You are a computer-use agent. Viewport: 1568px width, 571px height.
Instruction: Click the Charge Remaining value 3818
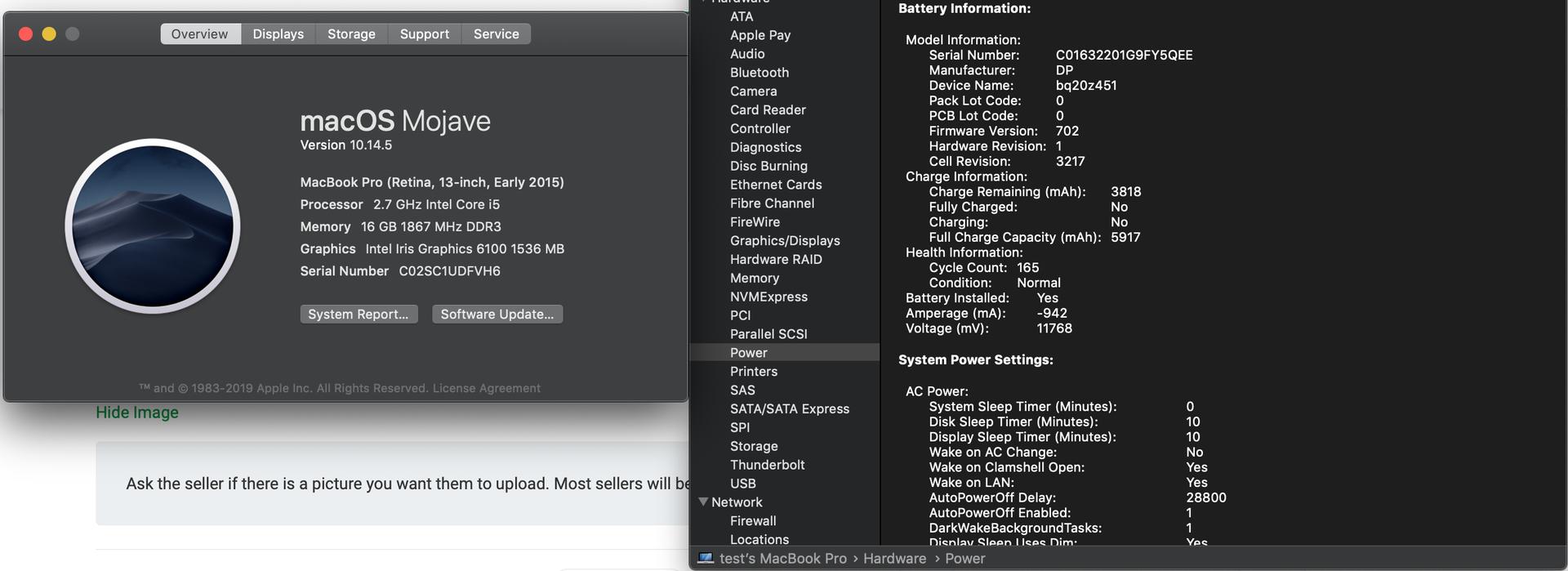pyautogui.click(x=1125, y=191)
